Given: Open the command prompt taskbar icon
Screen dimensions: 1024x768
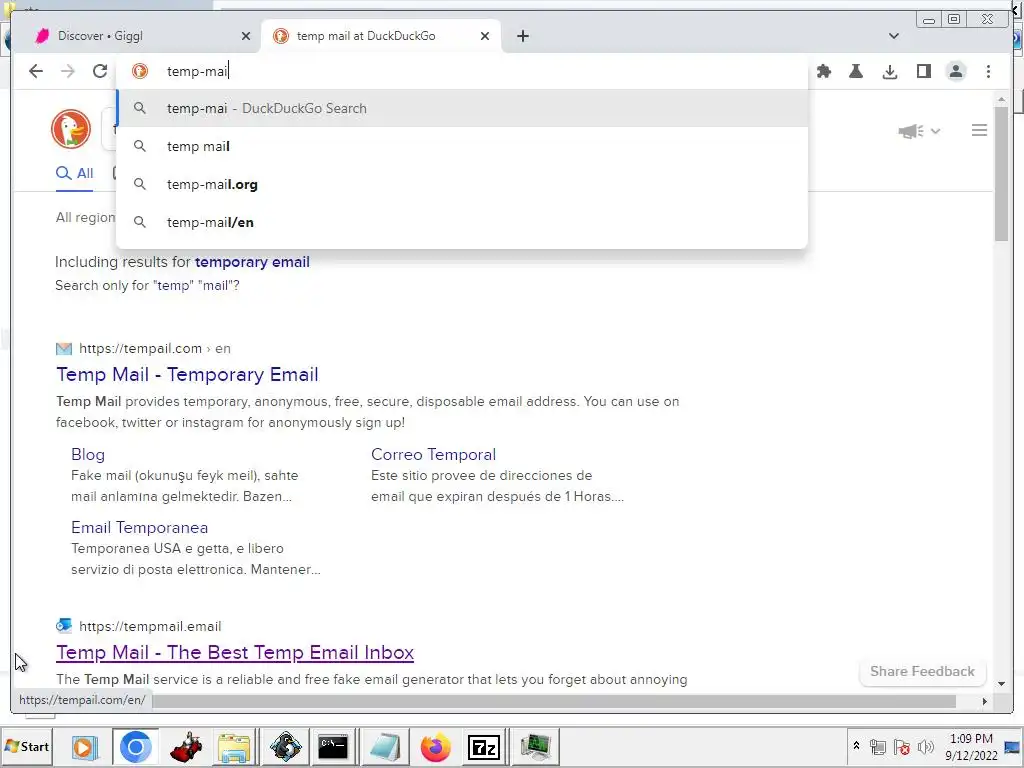Looking at the screenshot, I should (x=333, y=746).
